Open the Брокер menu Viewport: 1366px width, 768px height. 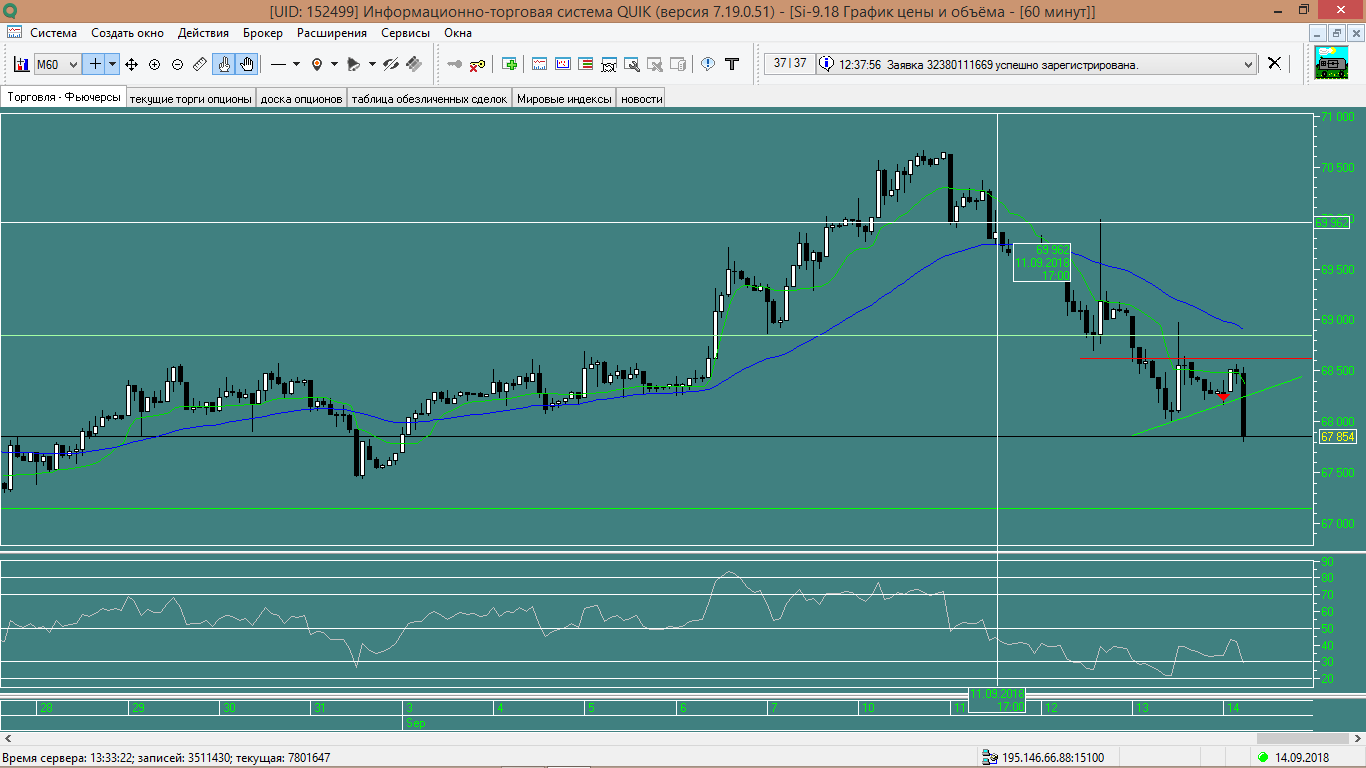262,32
